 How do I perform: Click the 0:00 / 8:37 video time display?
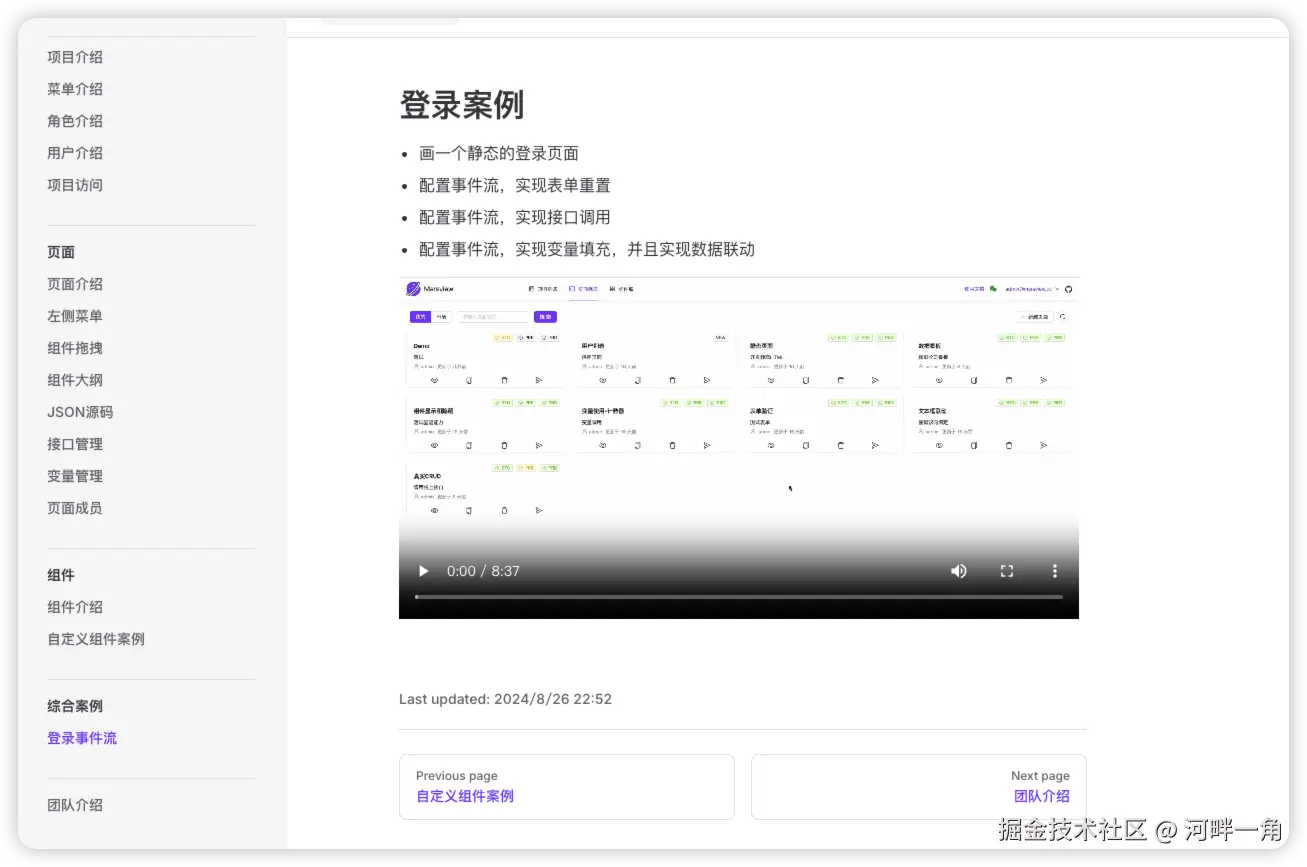483,571
